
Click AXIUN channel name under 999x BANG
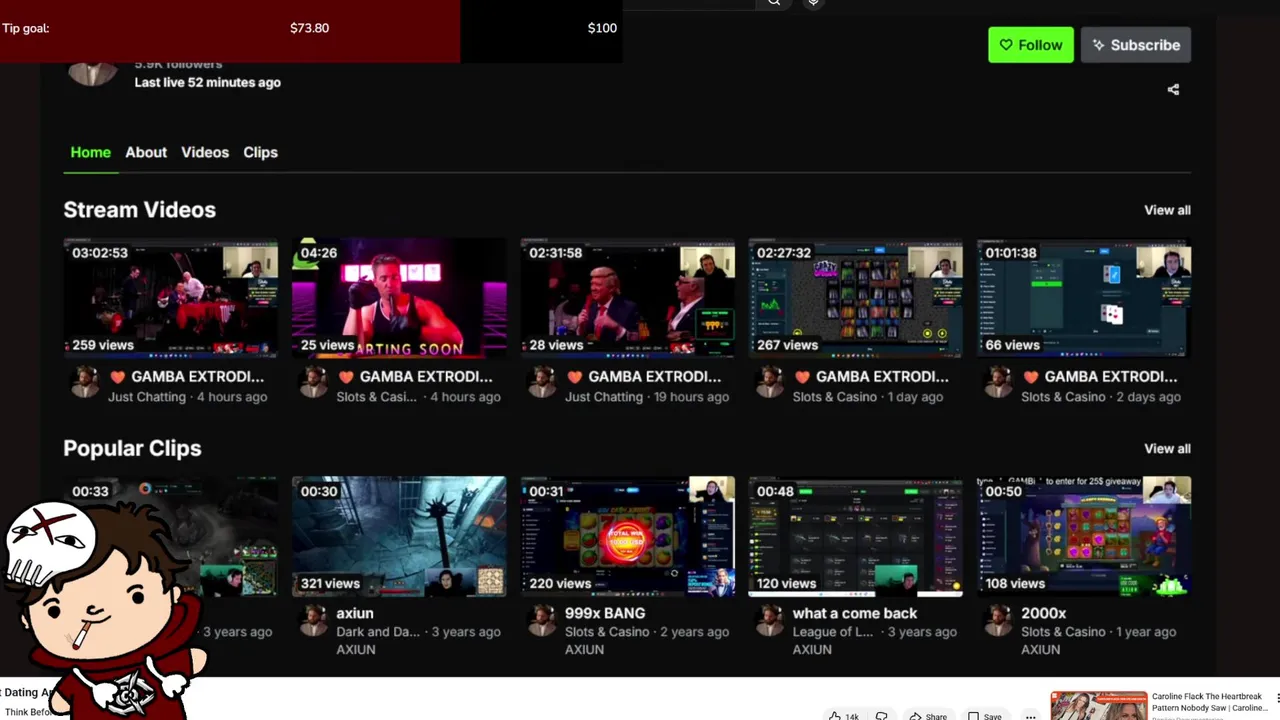[x=584, y=650]
